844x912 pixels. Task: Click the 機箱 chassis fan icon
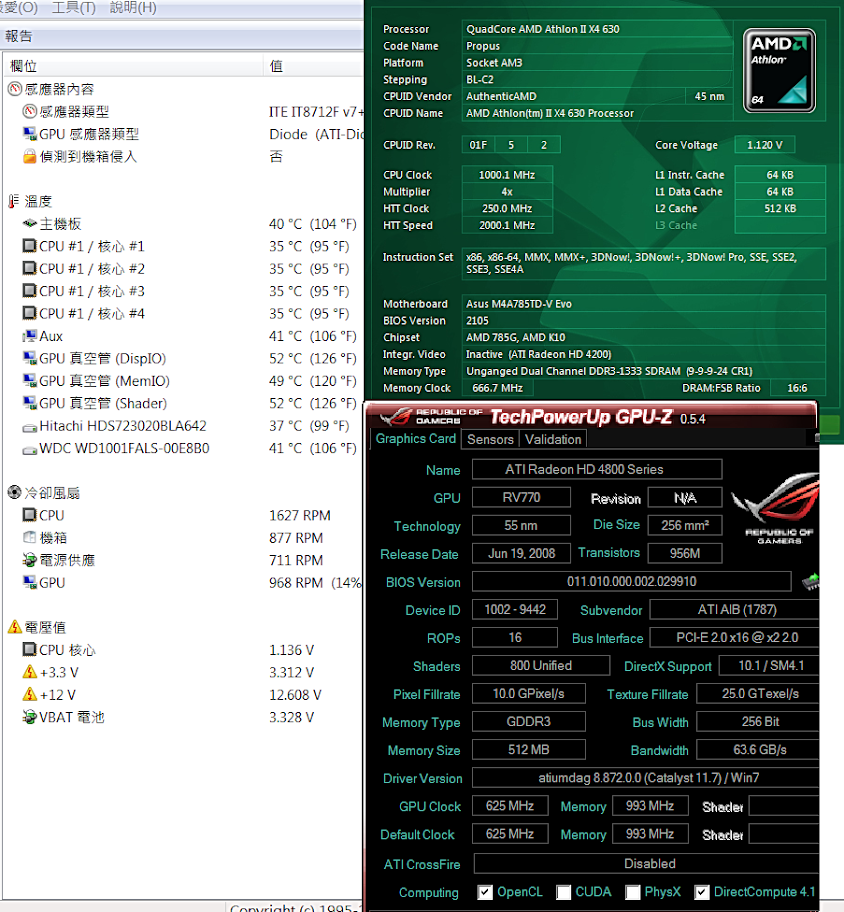(x=29, y=537)
